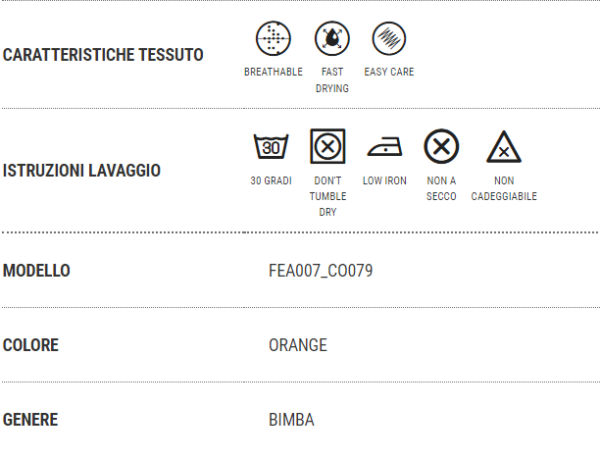This screenshot has width=600, height=459.
Task: Select the BREATHABLE label text
Action: [273, 72]
